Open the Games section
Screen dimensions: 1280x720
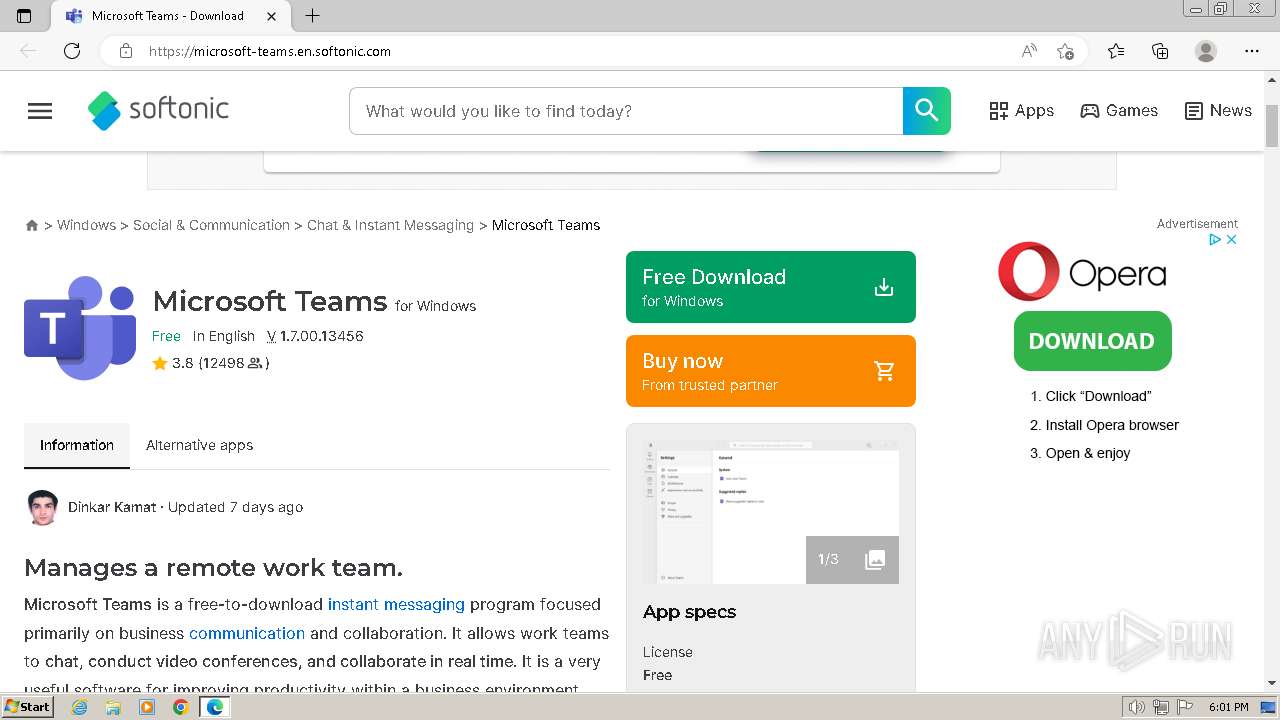click(1119, 111)
